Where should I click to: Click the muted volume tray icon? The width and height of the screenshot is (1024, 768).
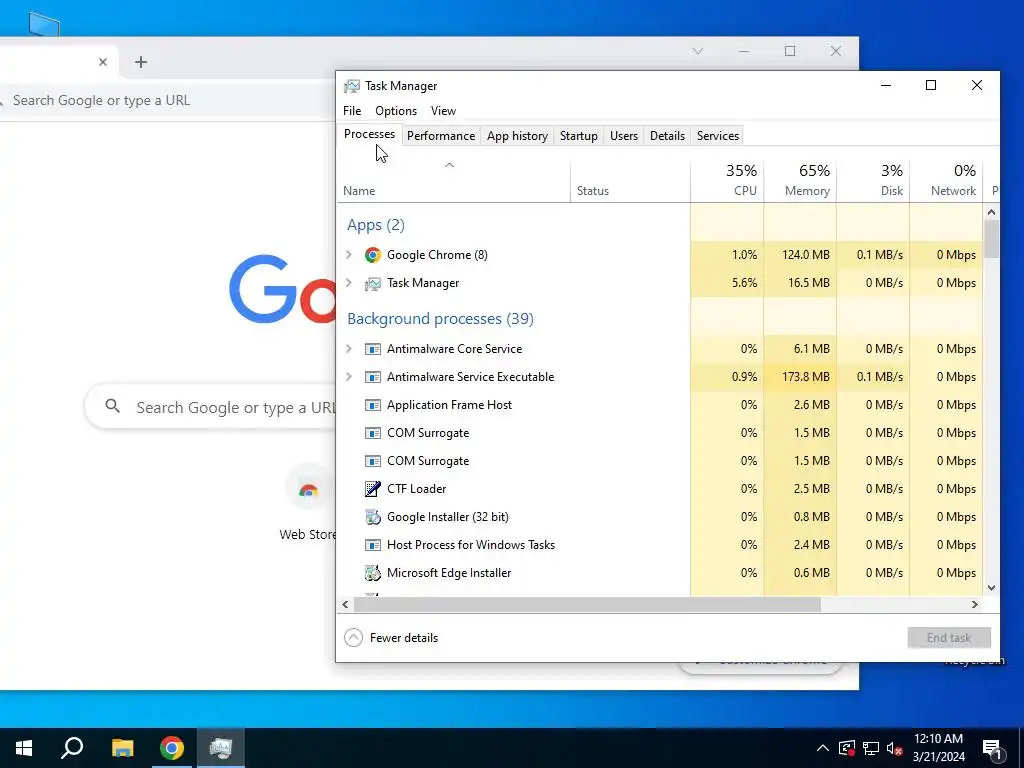[x=895, y=748]
